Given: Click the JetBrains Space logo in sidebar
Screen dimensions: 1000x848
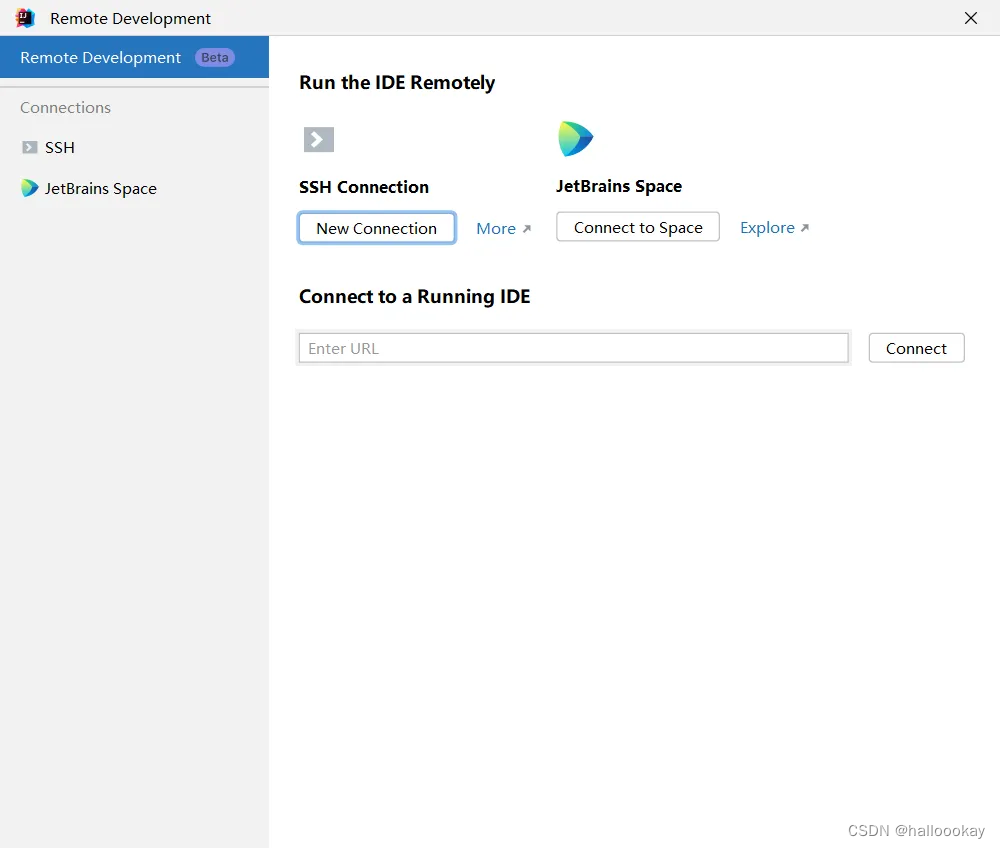Looking at the screenshot, I should click(x=29, y=188).
